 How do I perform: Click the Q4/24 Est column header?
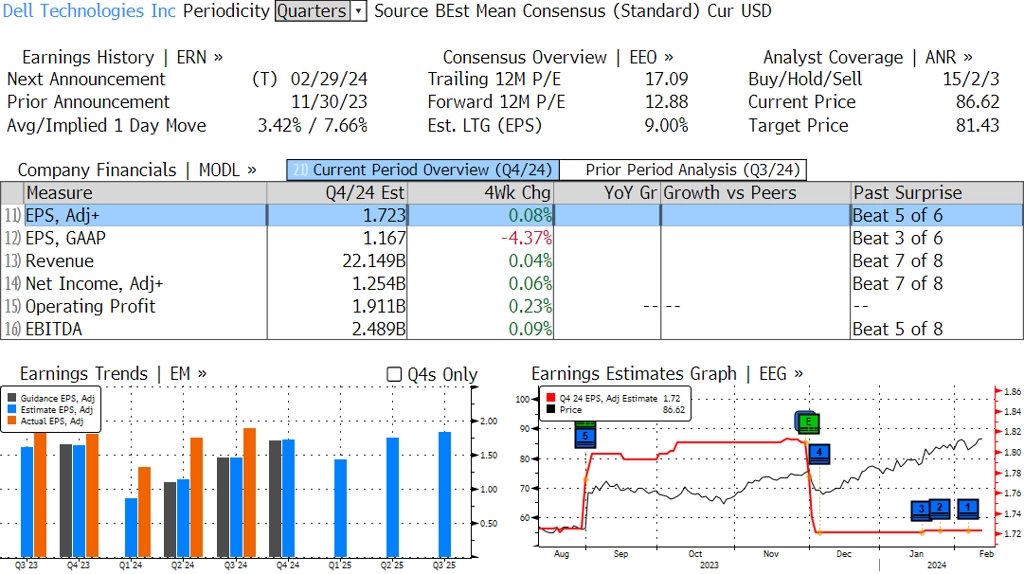pos(337,193)
